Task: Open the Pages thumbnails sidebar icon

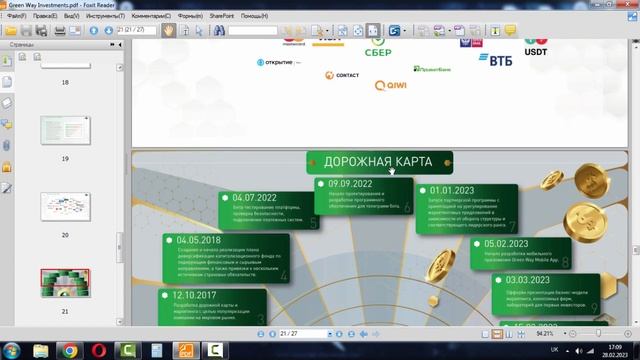Action: 7,82
